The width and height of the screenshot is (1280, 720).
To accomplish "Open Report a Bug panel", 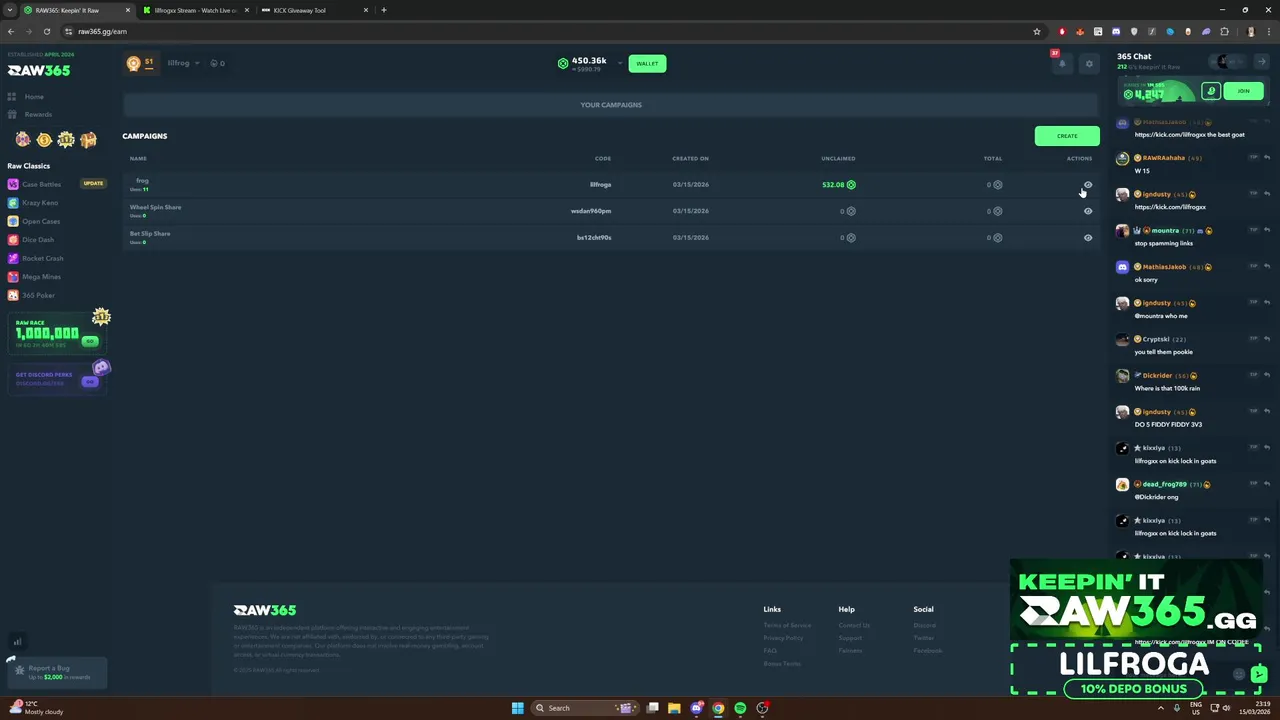I will (56, 673).
